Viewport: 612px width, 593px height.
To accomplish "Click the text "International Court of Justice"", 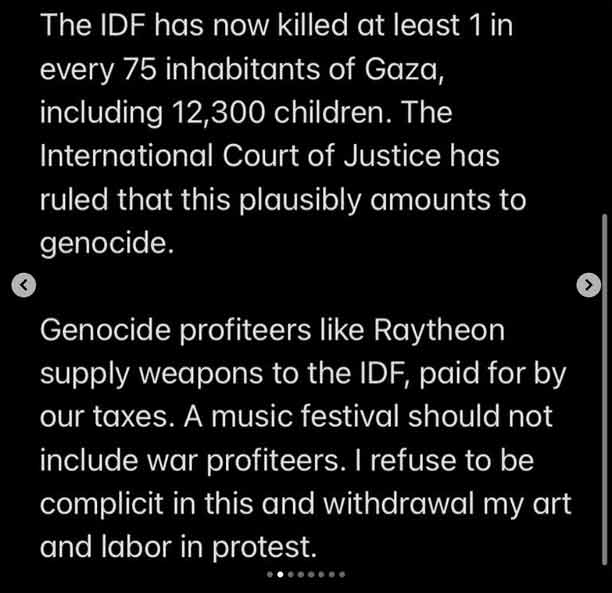I will (x=240, y=156).
